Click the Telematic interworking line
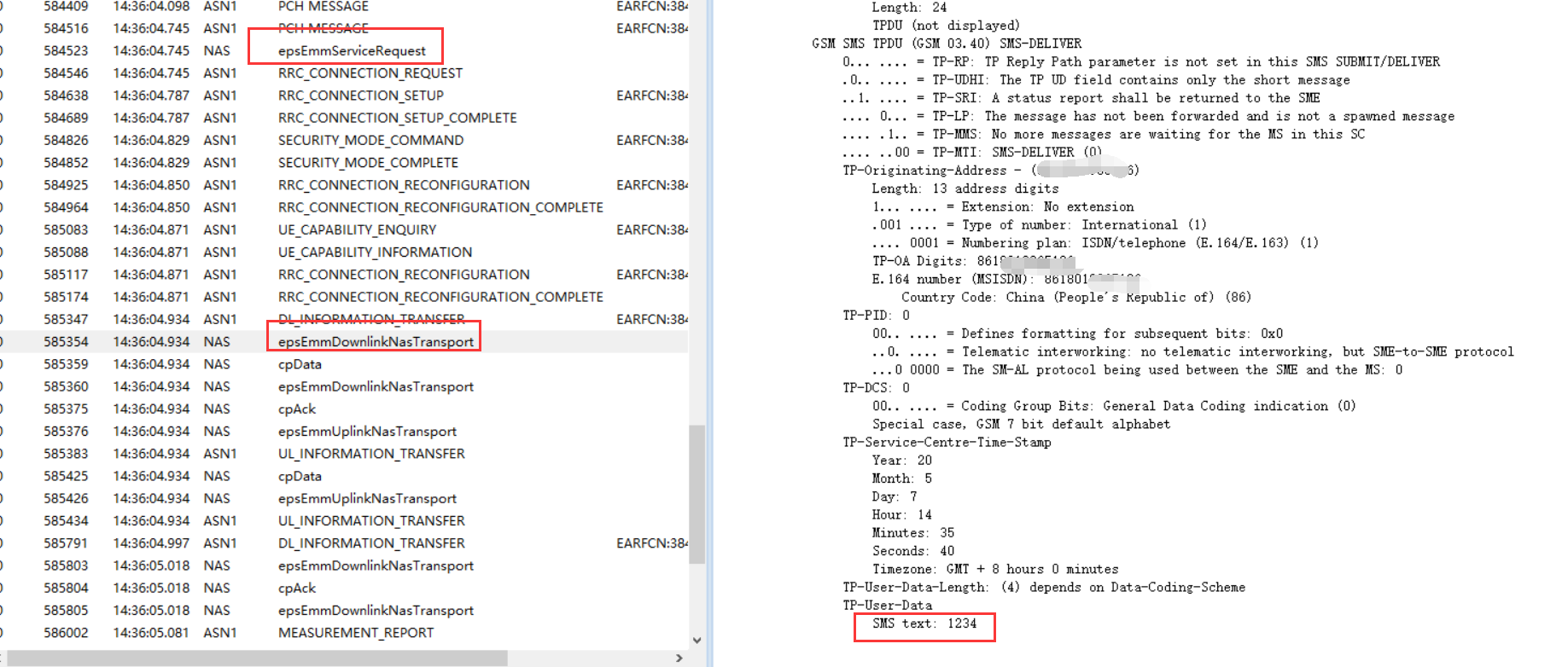 (1192, 351)
